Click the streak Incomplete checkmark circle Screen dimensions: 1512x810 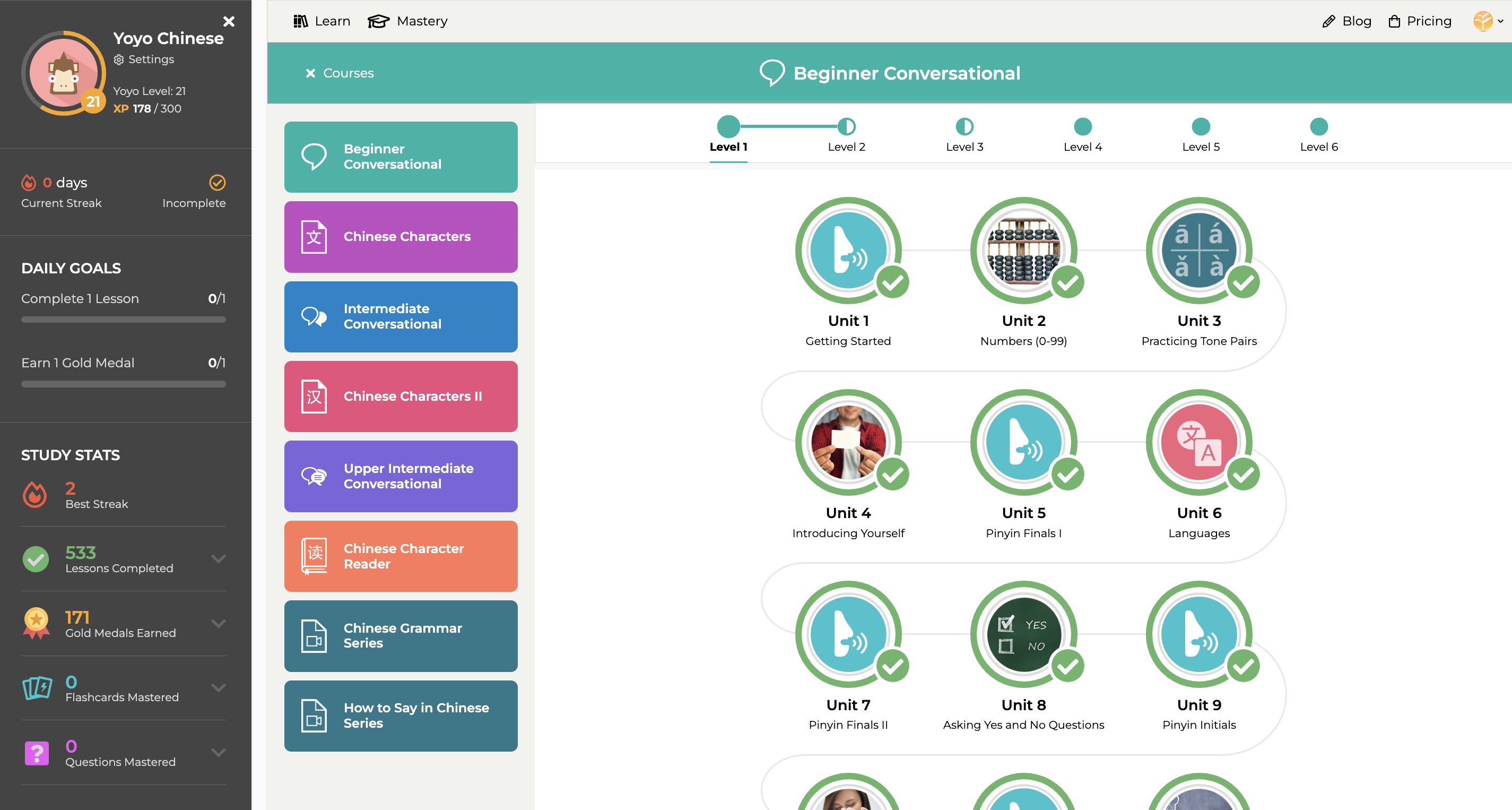(217, 183)
